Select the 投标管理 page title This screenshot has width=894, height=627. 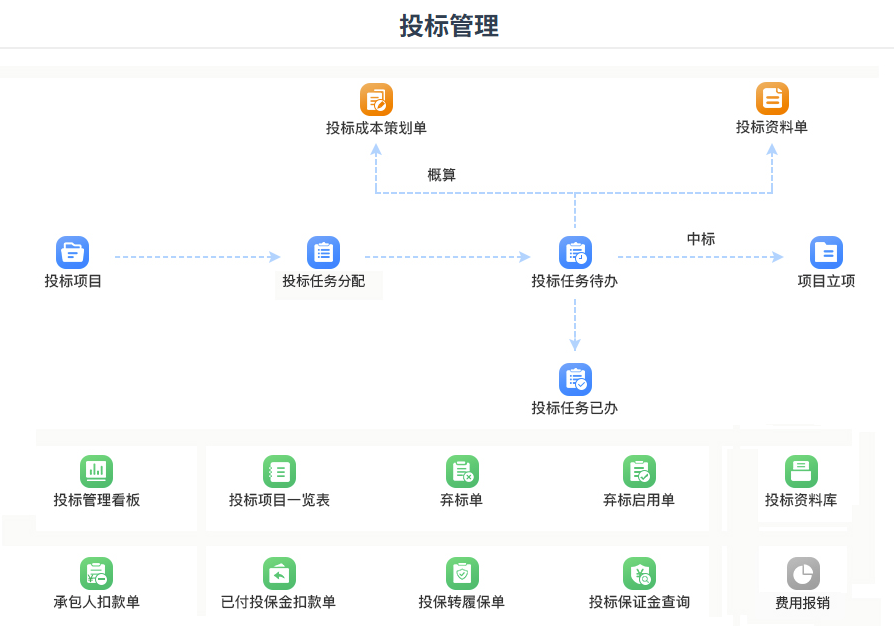click(447, 26)
